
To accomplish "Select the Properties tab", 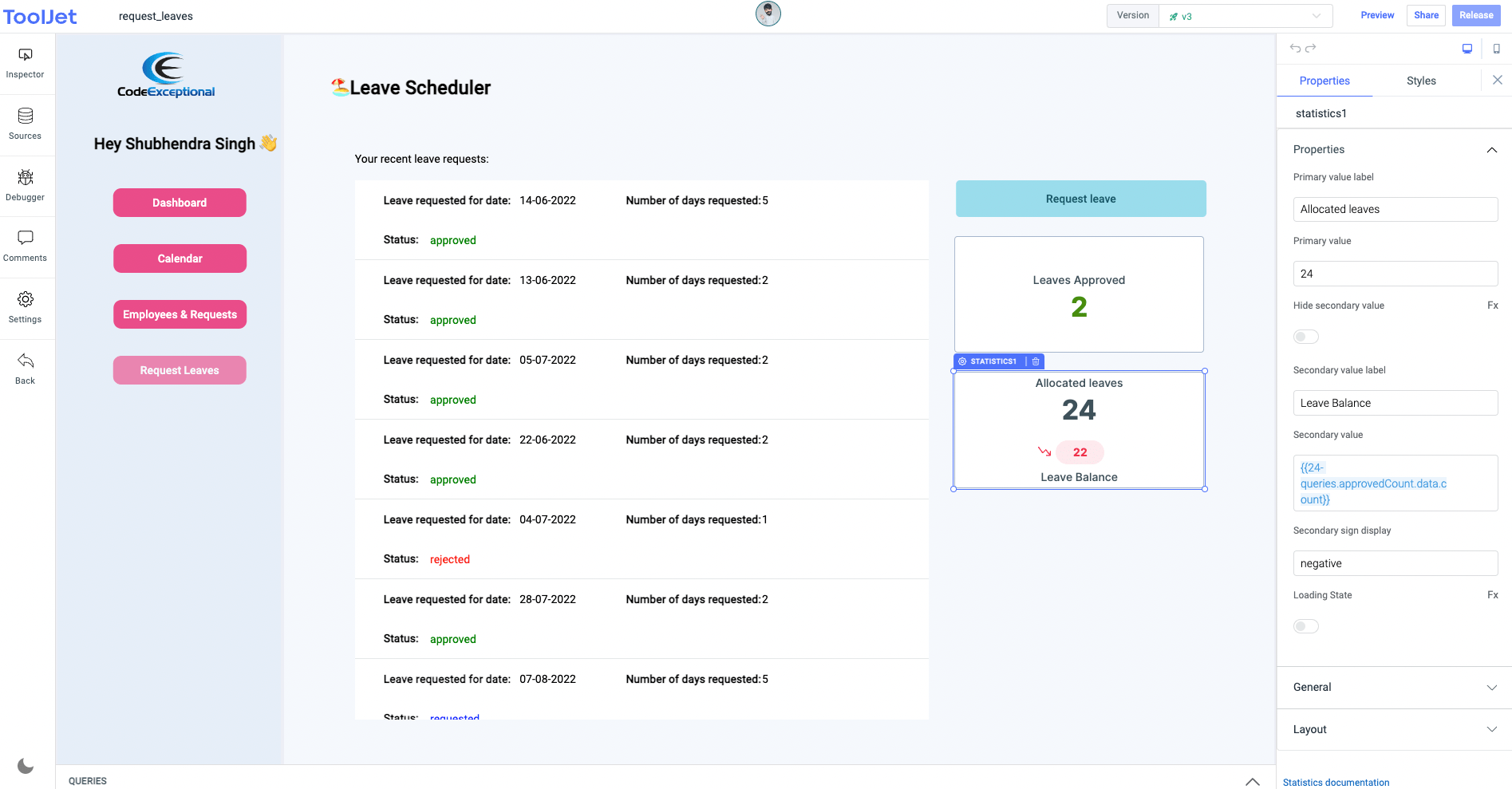I will tap(1324, 81).
